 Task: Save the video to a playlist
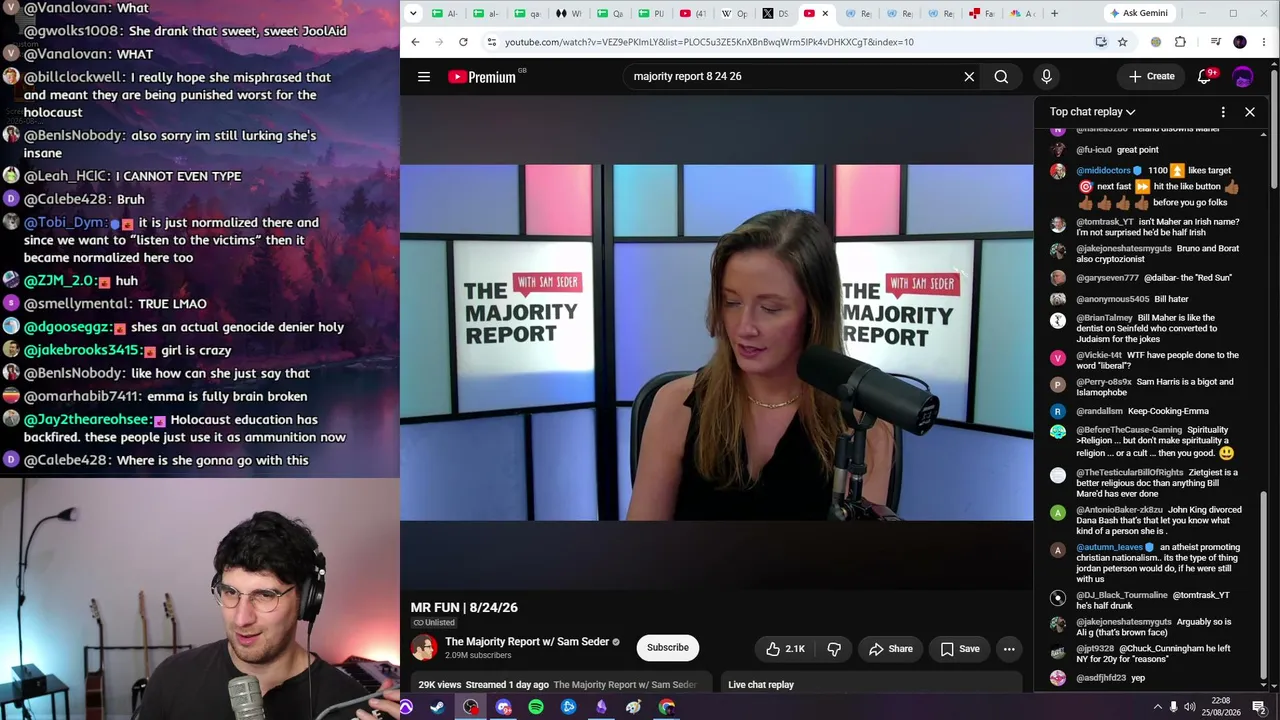tap(959, 649)
